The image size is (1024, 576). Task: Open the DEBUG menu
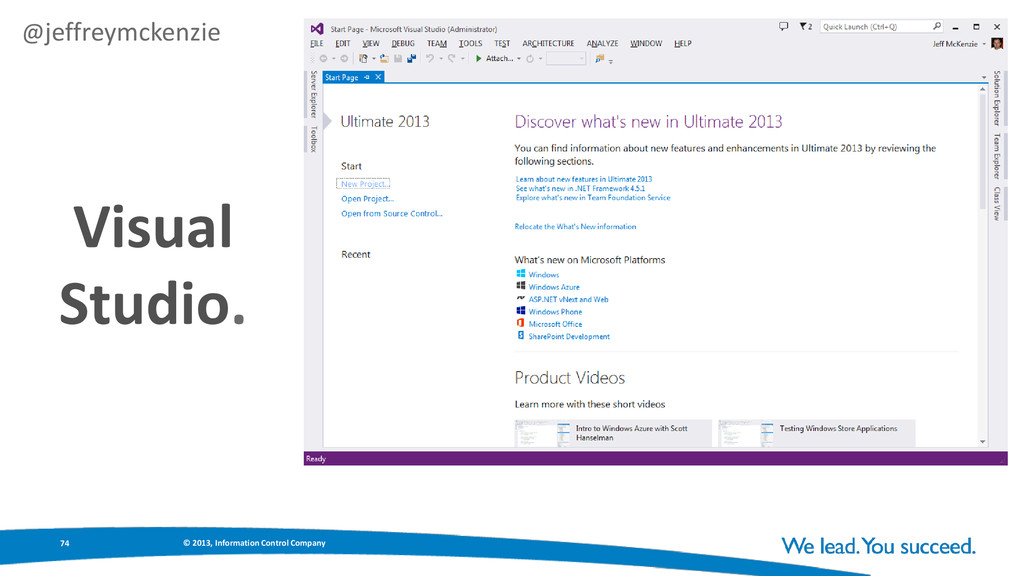click(x=403, y=44)
